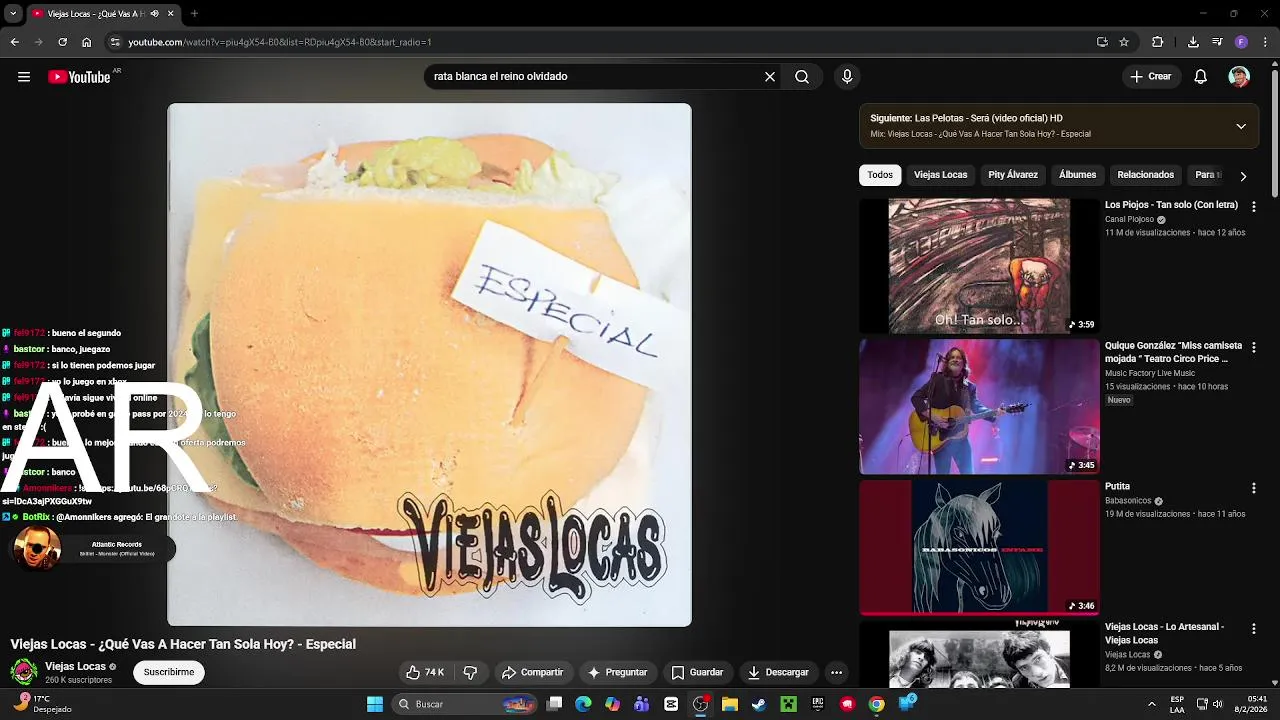The width and height of the screenshot is (1280, 720).
Task: Clear the search box with the X
Action: pos(770,77)
